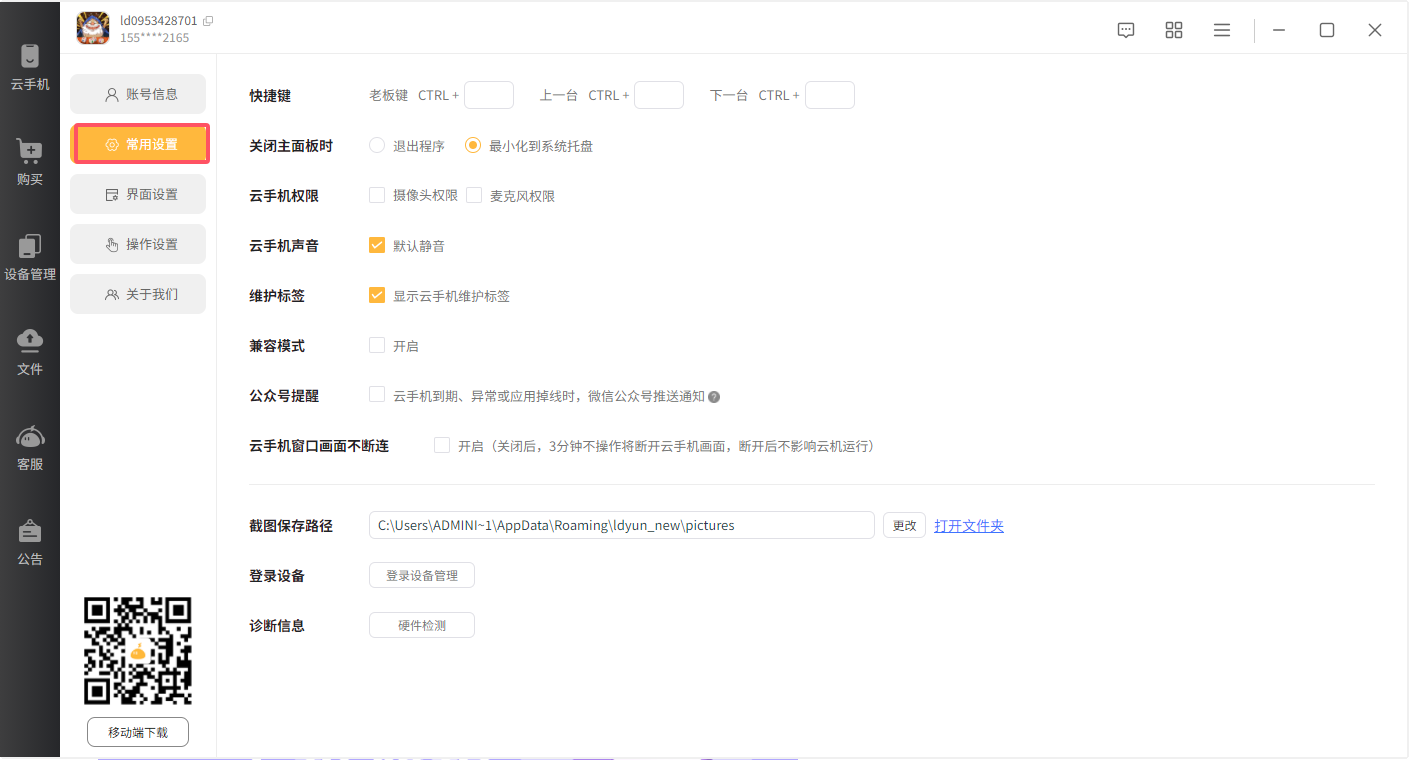Enable 兼容模式 compatibility mode checkbox

(377, 346)
